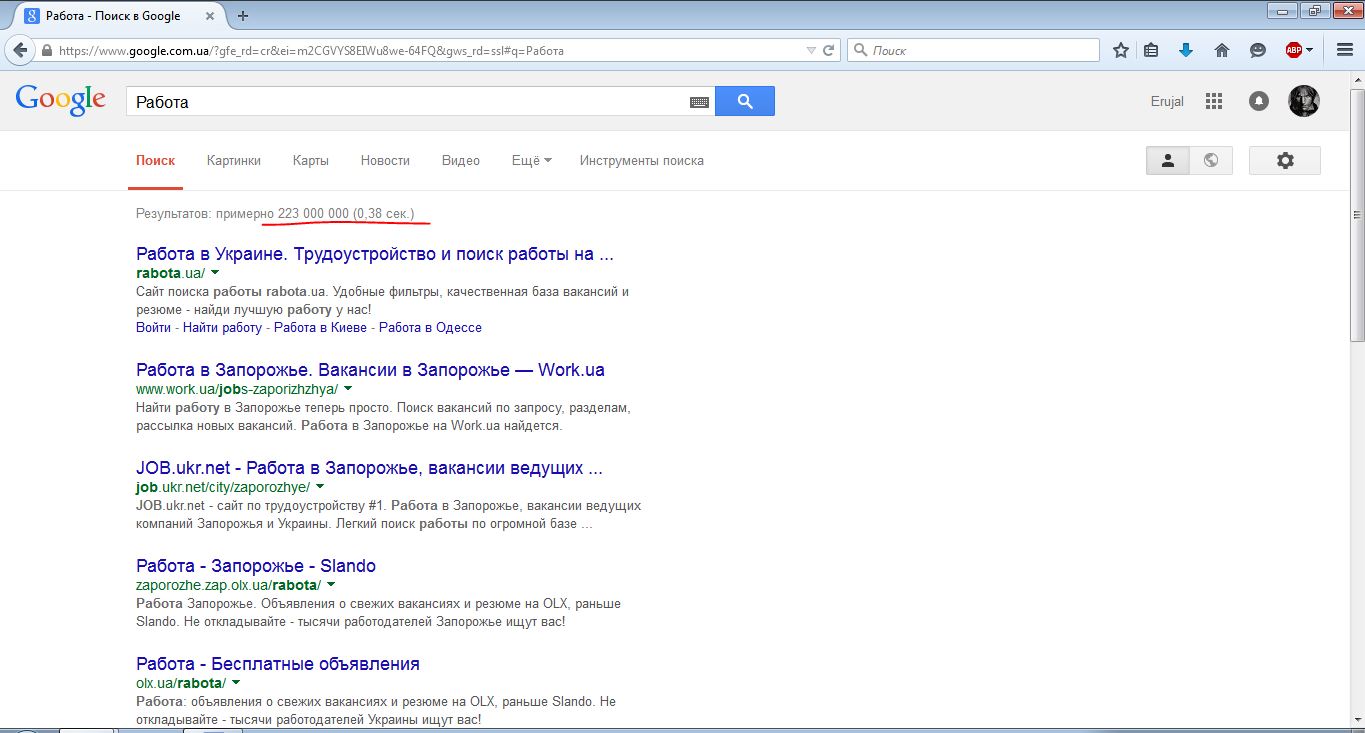The image size is (1365, 733).
Task: Open the 'Новости' tab
Action: click(385, 160)
